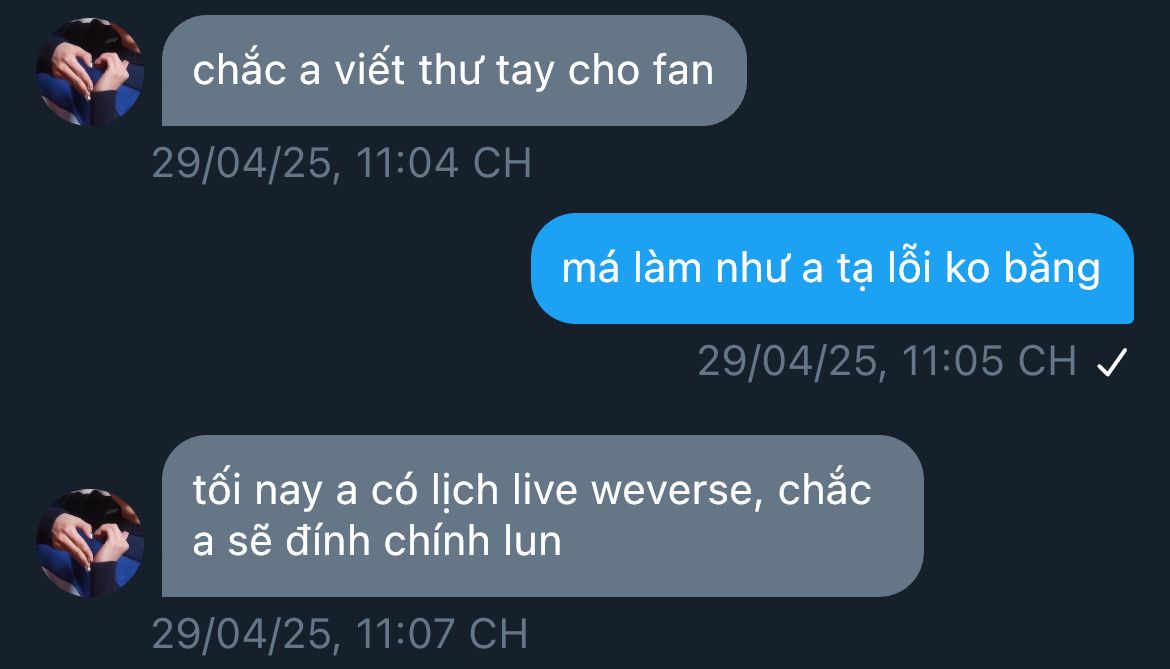Click the text 'a sẽ đính chính lun'

point(377,541)
